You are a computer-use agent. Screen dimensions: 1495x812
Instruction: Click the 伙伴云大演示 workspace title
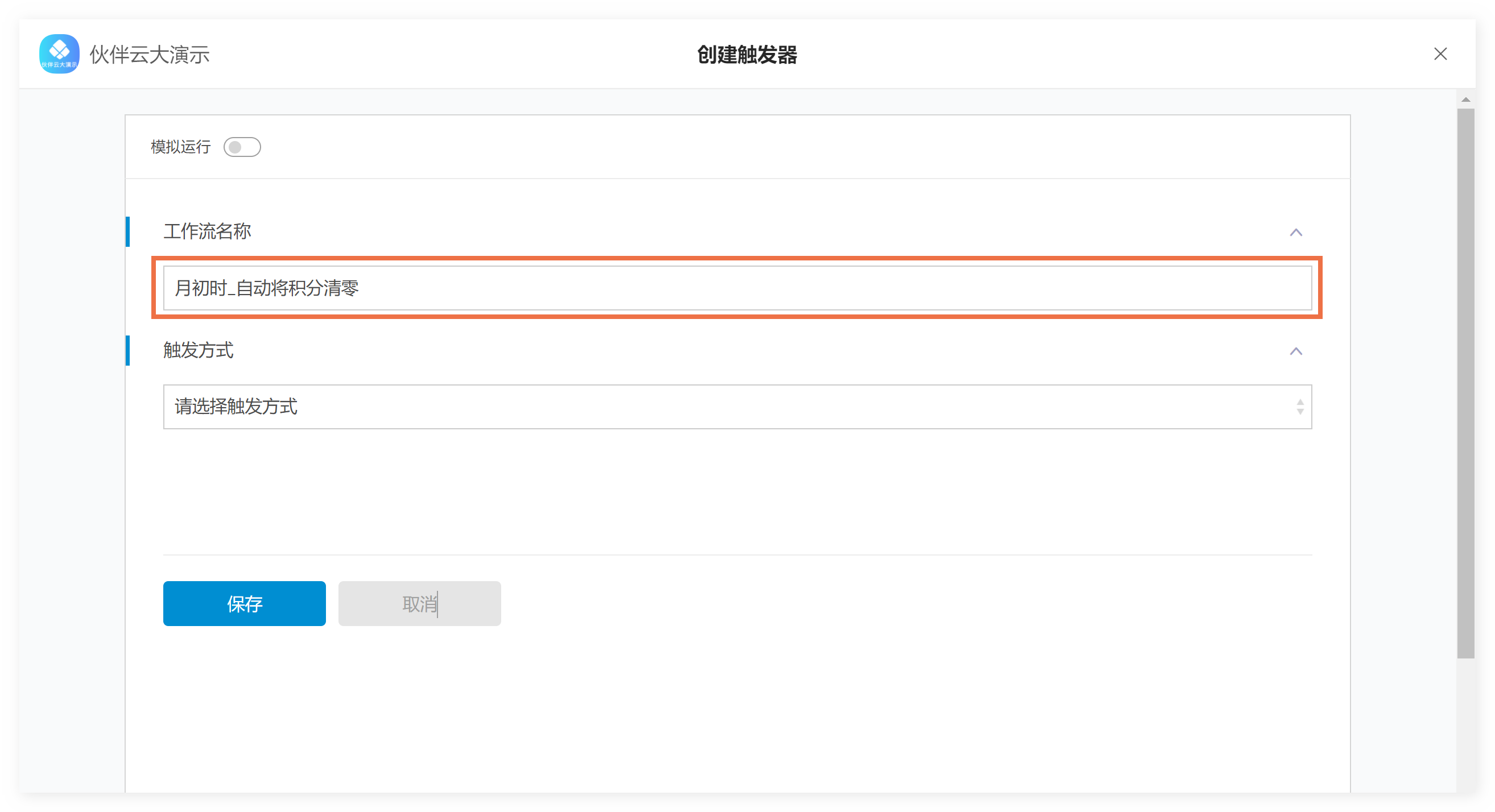(149, 55)
